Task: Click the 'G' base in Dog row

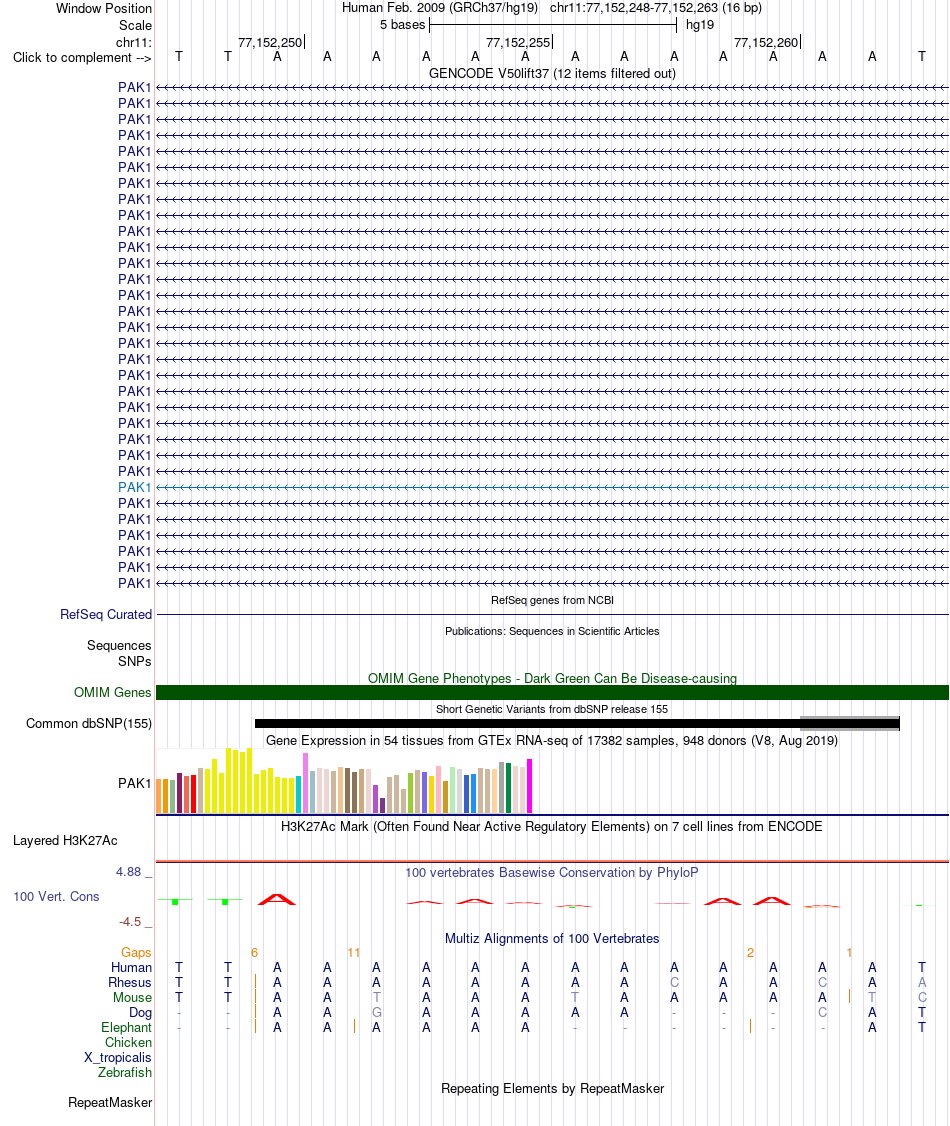Action: coord(376,1013)
